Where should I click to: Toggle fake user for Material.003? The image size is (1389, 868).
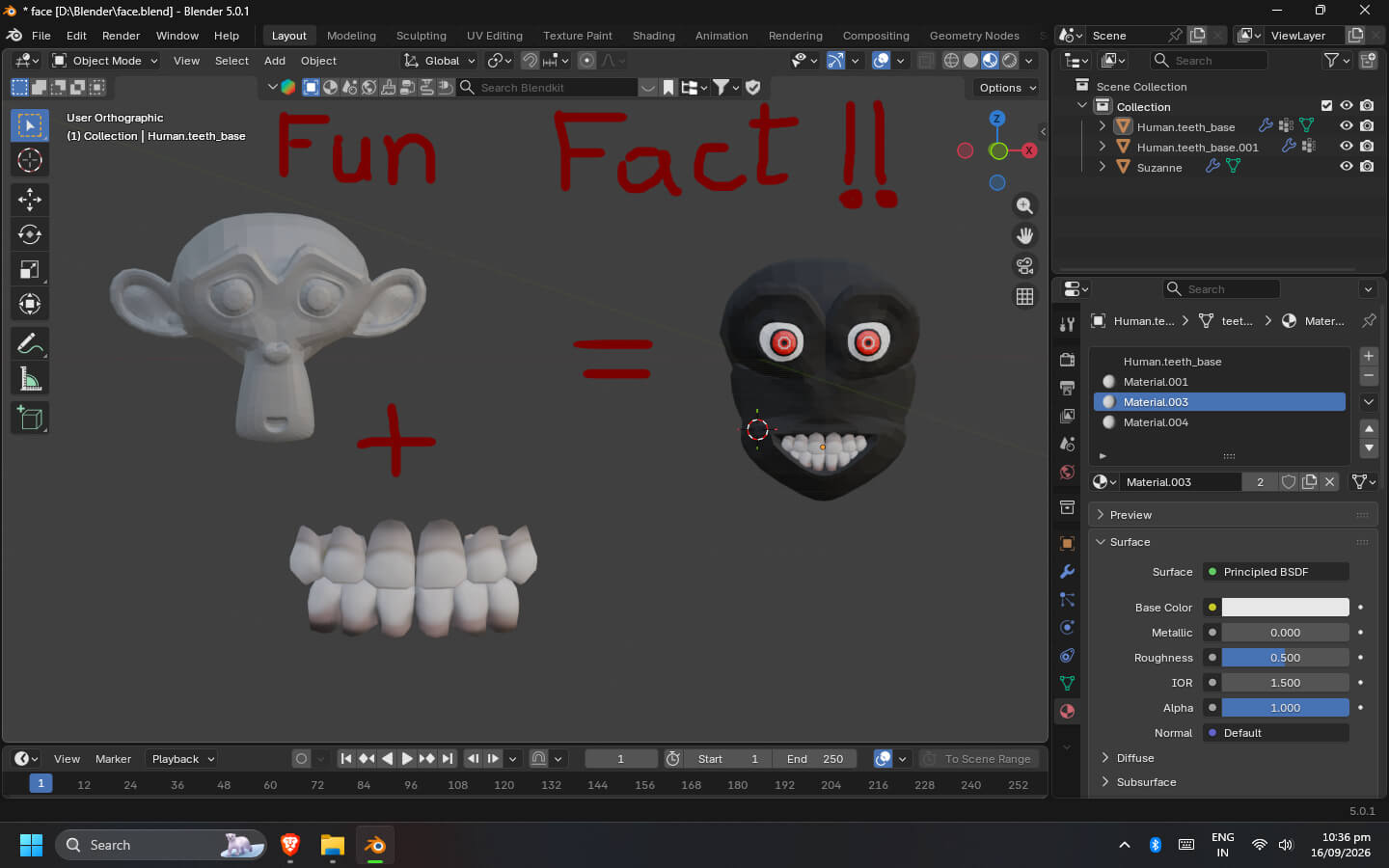[1289, 482]
